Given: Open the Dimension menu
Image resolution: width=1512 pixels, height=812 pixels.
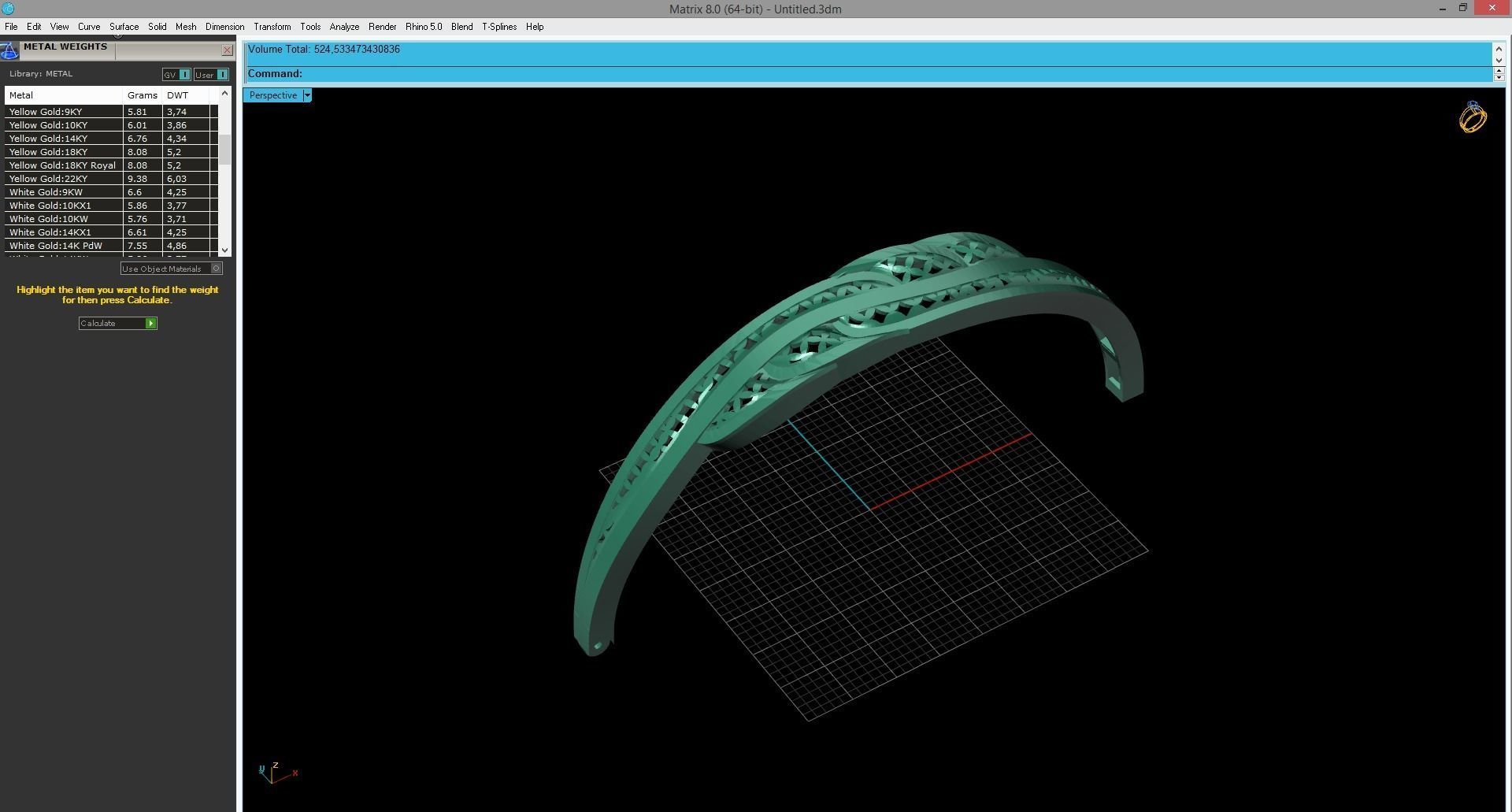Looking at the screenshot, I should [224, 27].
